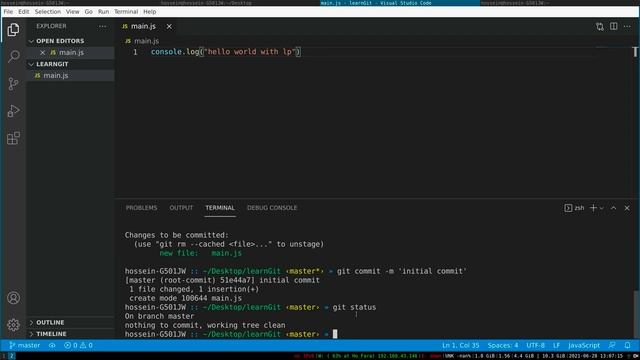Click the eye watch icon in status bar
The height and width of the screenshot is (360, 640).
click(52, 345)
